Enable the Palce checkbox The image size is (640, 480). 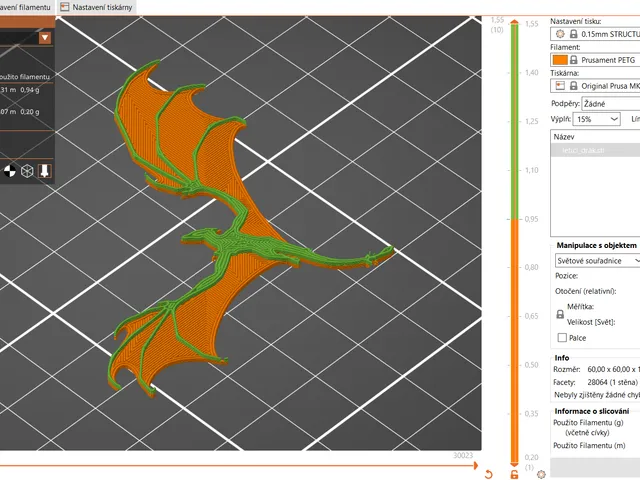(x=562, y=338)
